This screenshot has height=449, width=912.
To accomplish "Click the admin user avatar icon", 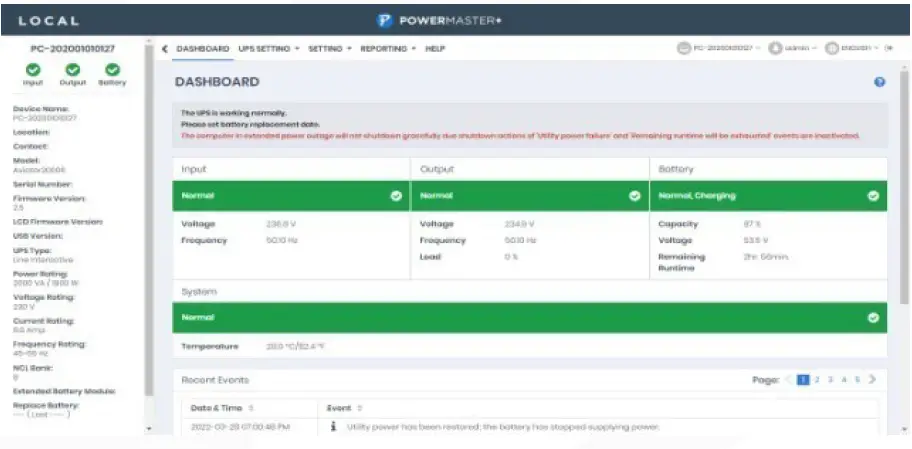I will click(x=775, y=49).
